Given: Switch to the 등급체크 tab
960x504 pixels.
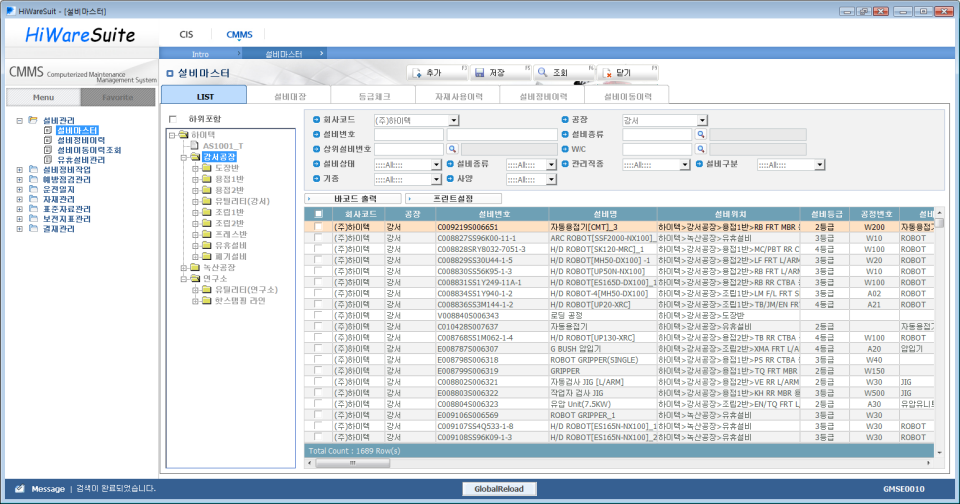Looking at the screenshot, I should click(x=373, y=96).
